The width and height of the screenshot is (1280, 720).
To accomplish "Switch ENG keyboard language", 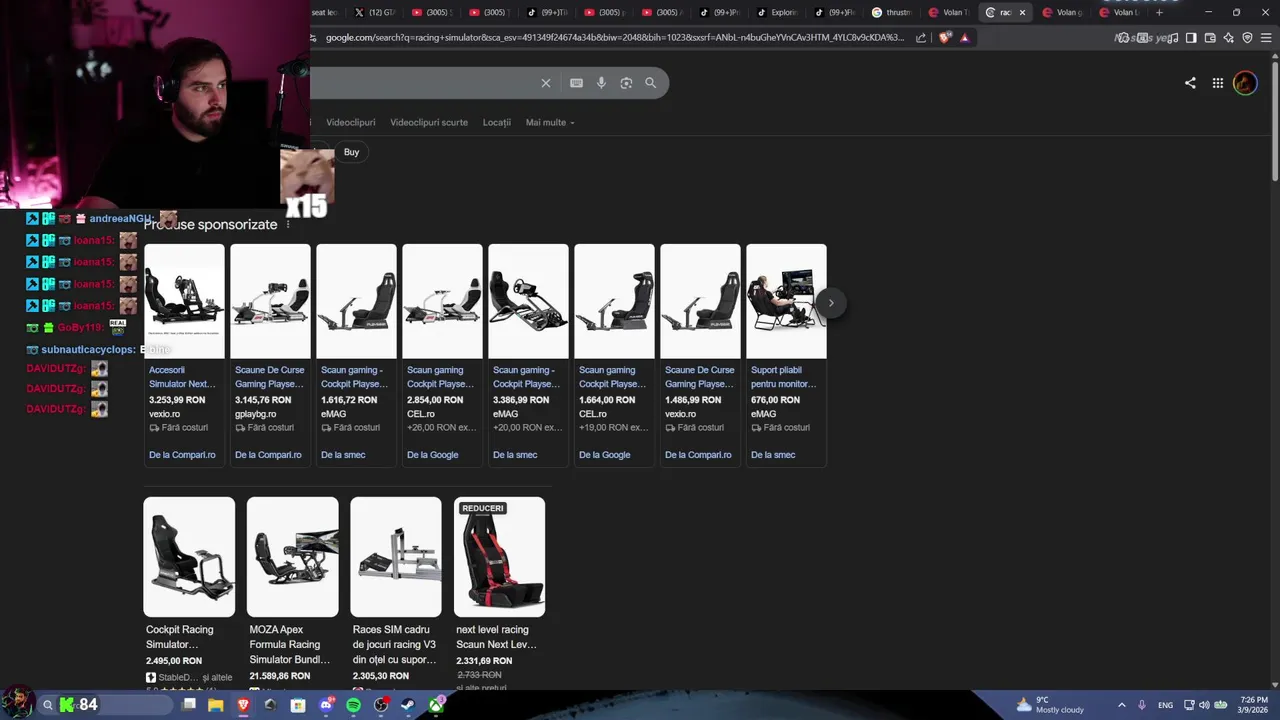I will (1165, 705).
